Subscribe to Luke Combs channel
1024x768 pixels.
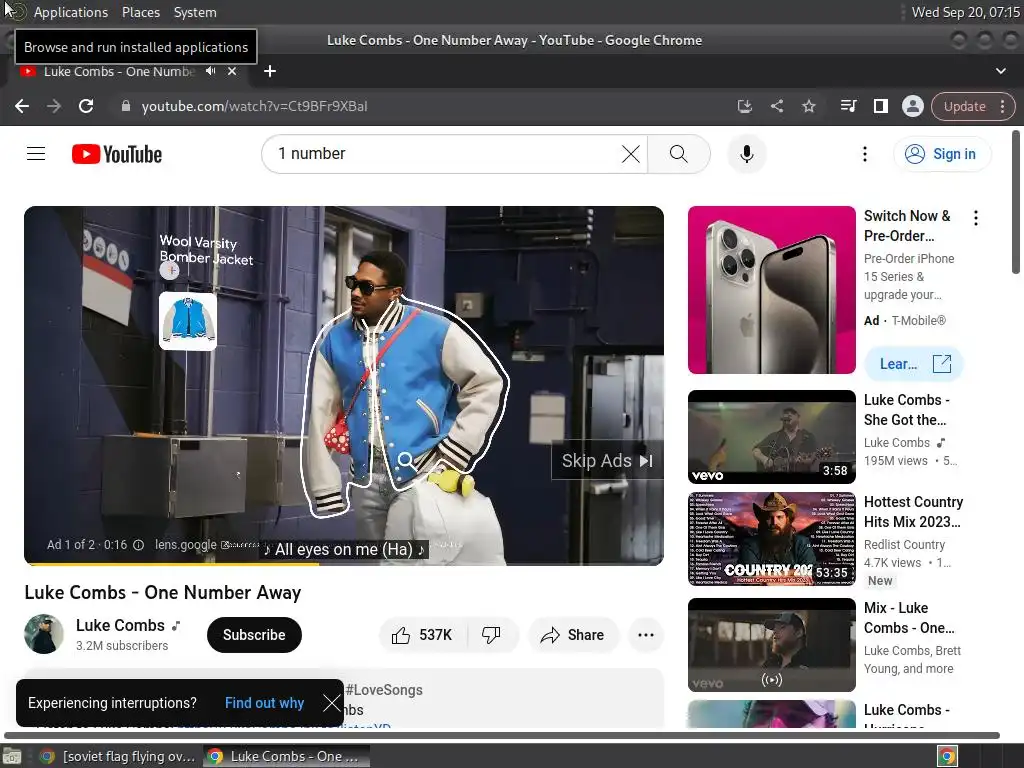pyautogui.click(x=254, y=635)
